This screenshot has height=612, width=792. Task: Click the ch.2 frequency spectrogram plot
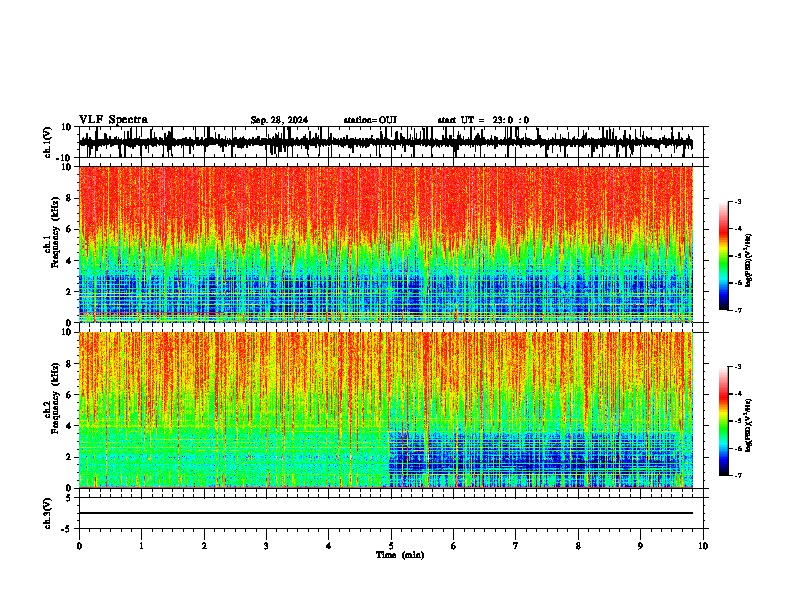pyautogui.click(x=386, y=410)
